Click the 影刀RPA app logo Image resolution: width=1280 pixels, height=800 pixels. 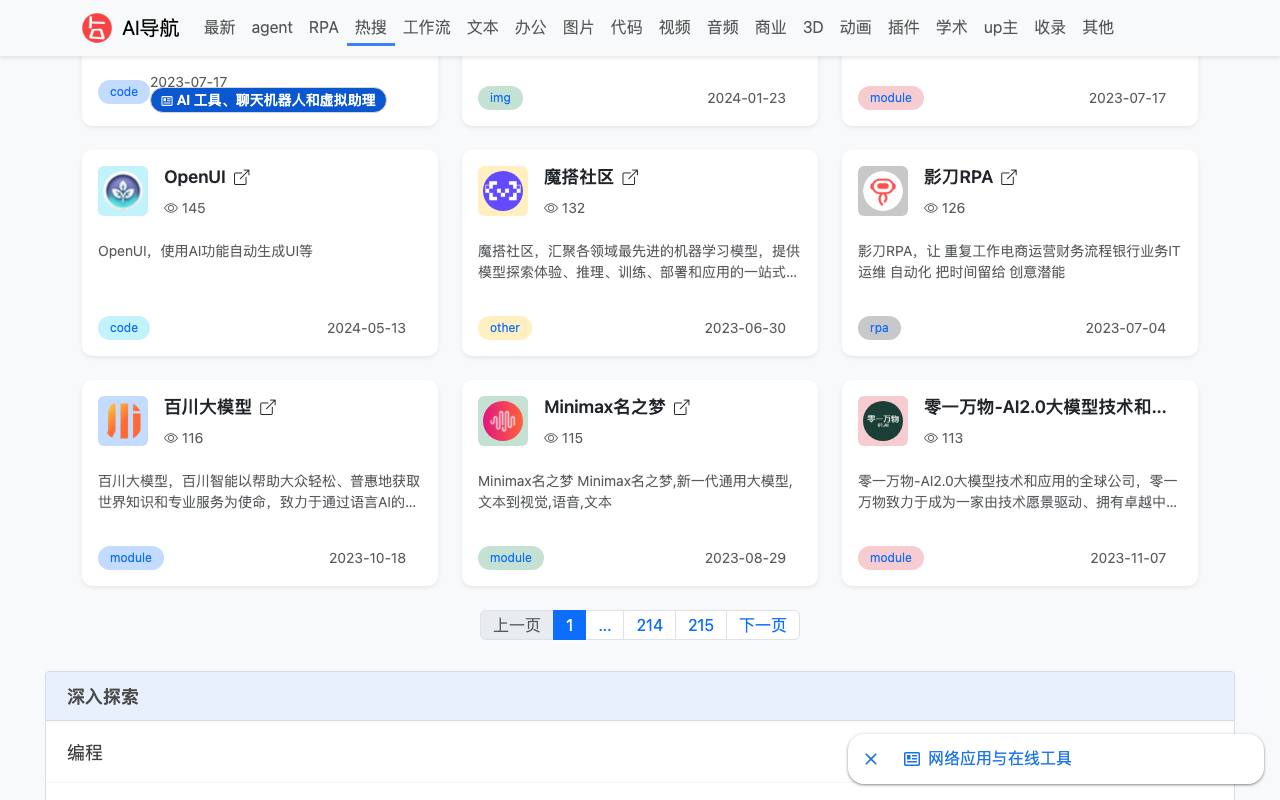(x=883, y=191)
